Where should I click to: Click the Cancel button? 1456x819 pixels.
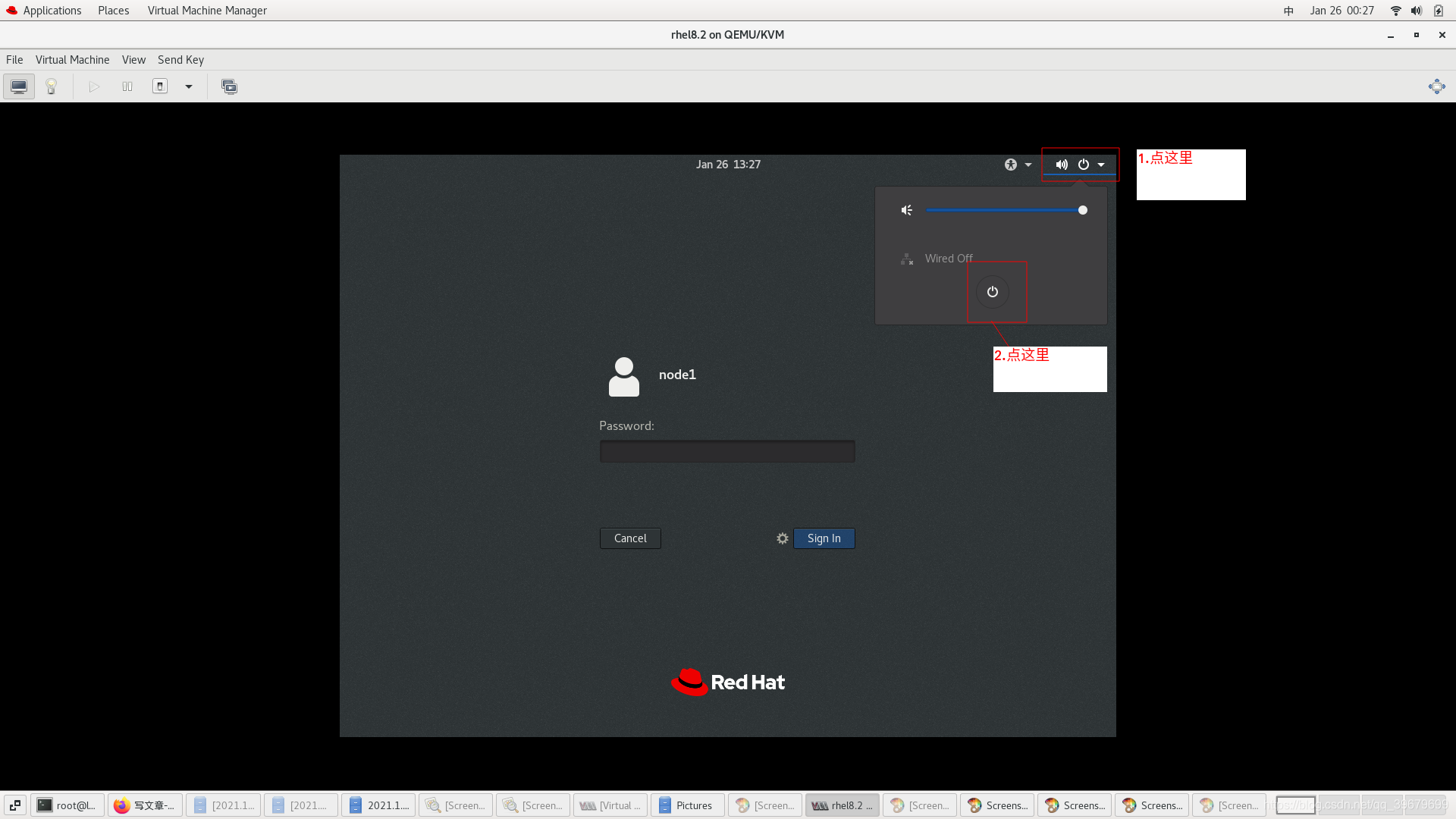[x=630, y=538]
